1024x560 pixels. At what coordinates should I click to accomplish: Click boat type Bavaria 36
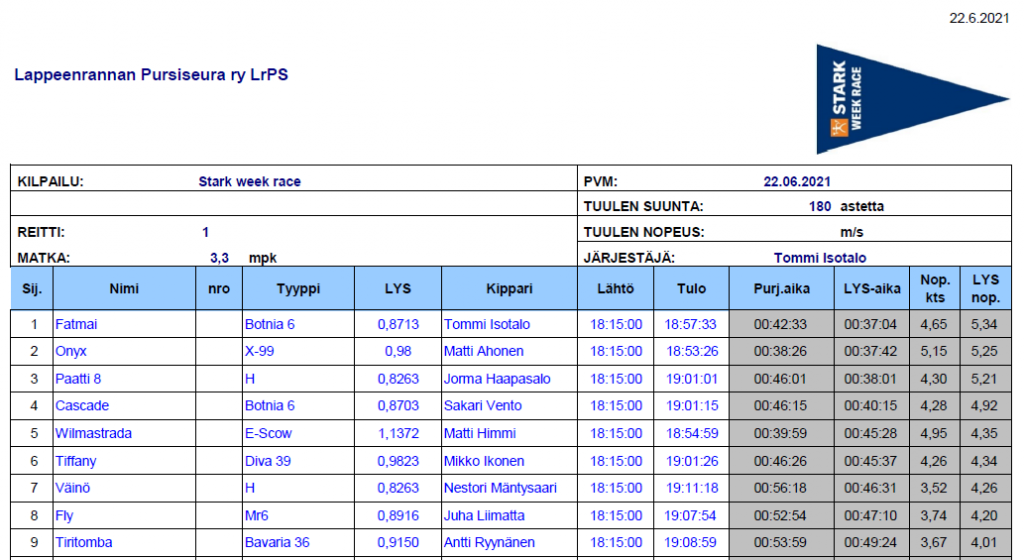[x=277, y=542]
